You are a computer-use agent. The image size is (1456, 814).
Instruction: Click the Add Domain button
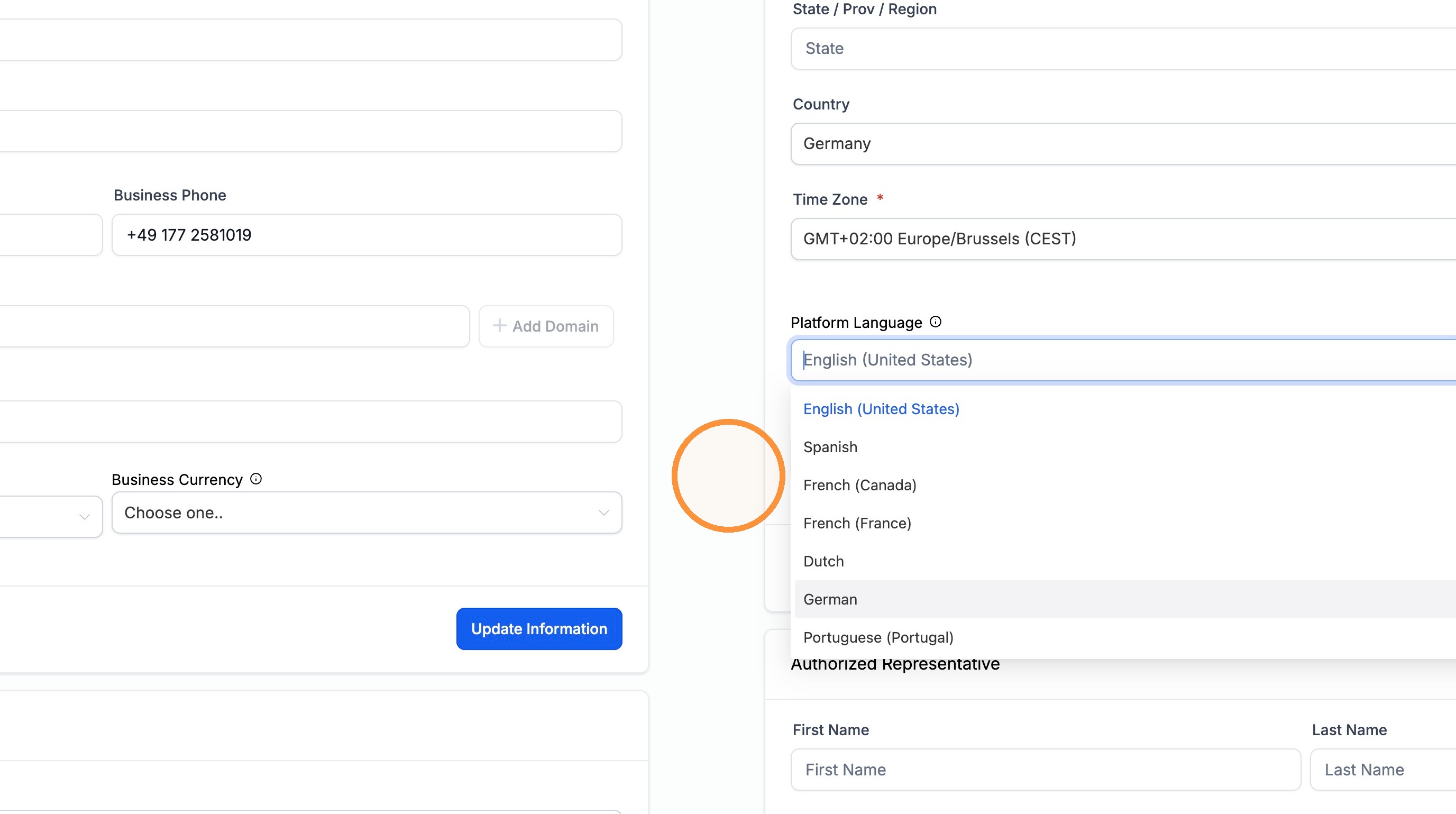coord(546,326)
